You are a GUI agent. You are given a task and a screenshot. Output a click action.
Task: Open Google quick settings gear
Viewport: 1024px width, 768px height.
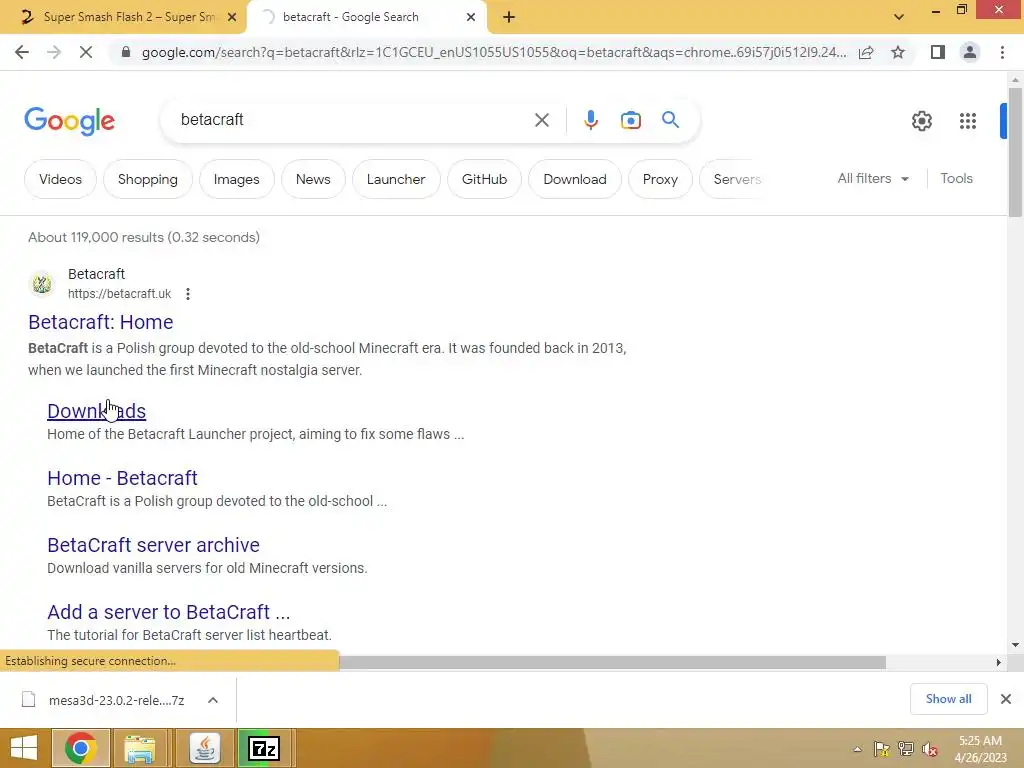click(921, 121)
